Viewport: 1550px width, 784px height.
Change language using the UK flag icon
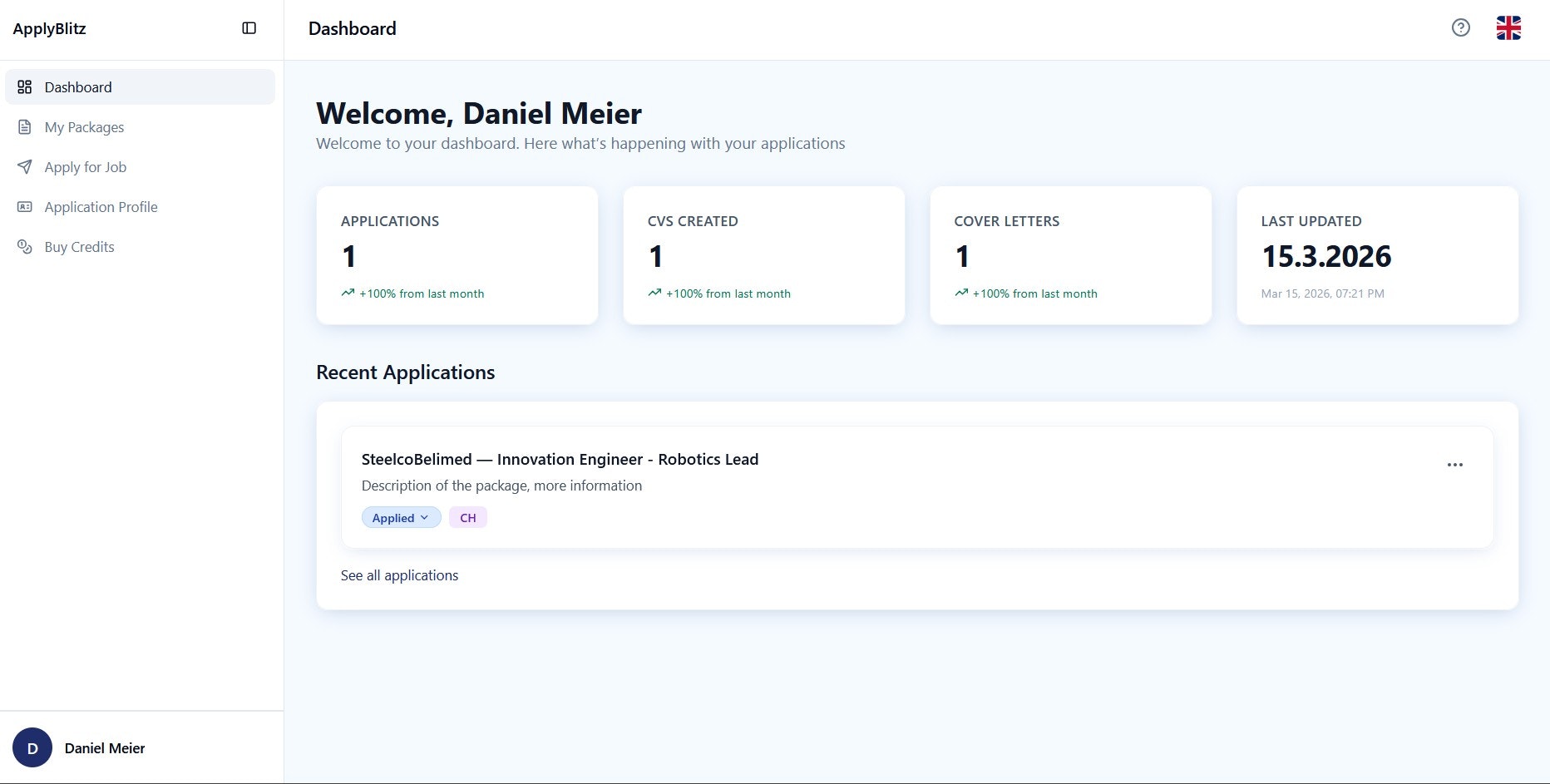point(1508,28)
